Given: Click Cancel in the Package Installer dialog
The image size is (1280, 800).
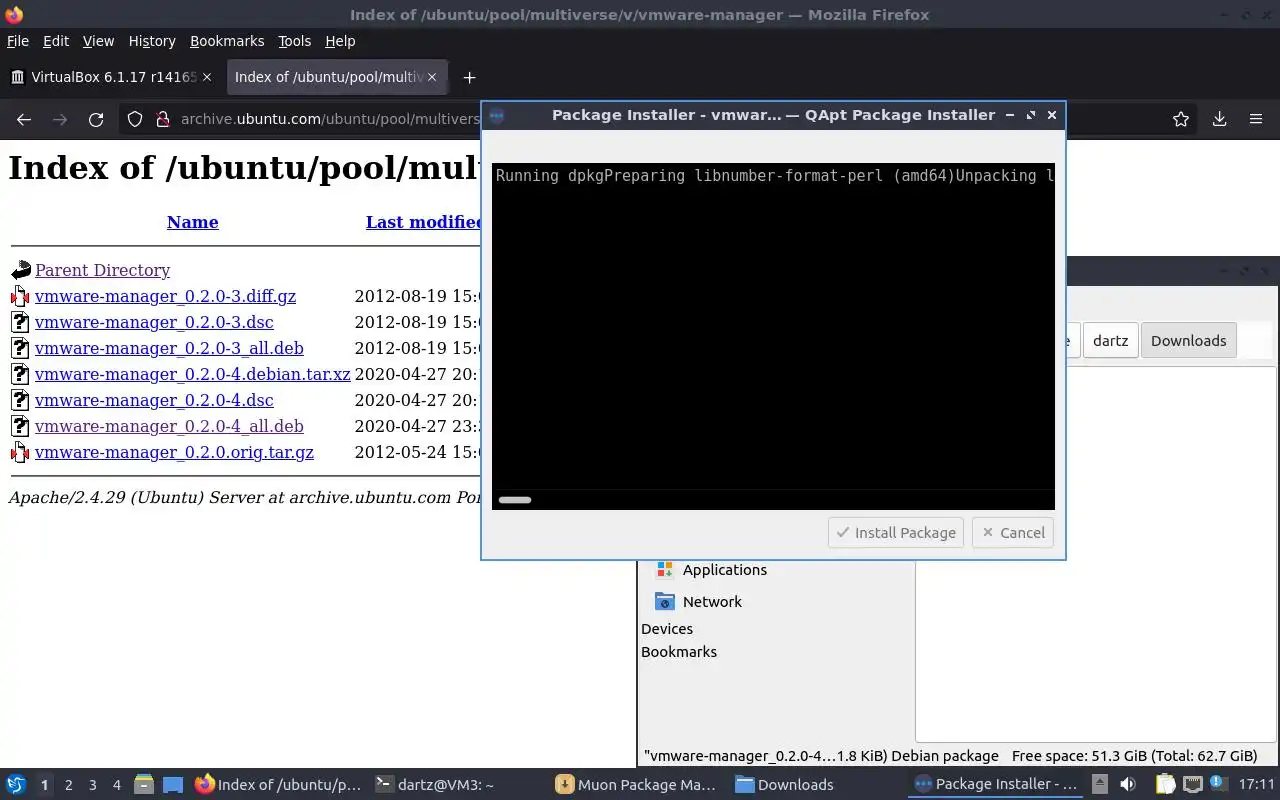Looking at the screenshot, I should 1014,533.
